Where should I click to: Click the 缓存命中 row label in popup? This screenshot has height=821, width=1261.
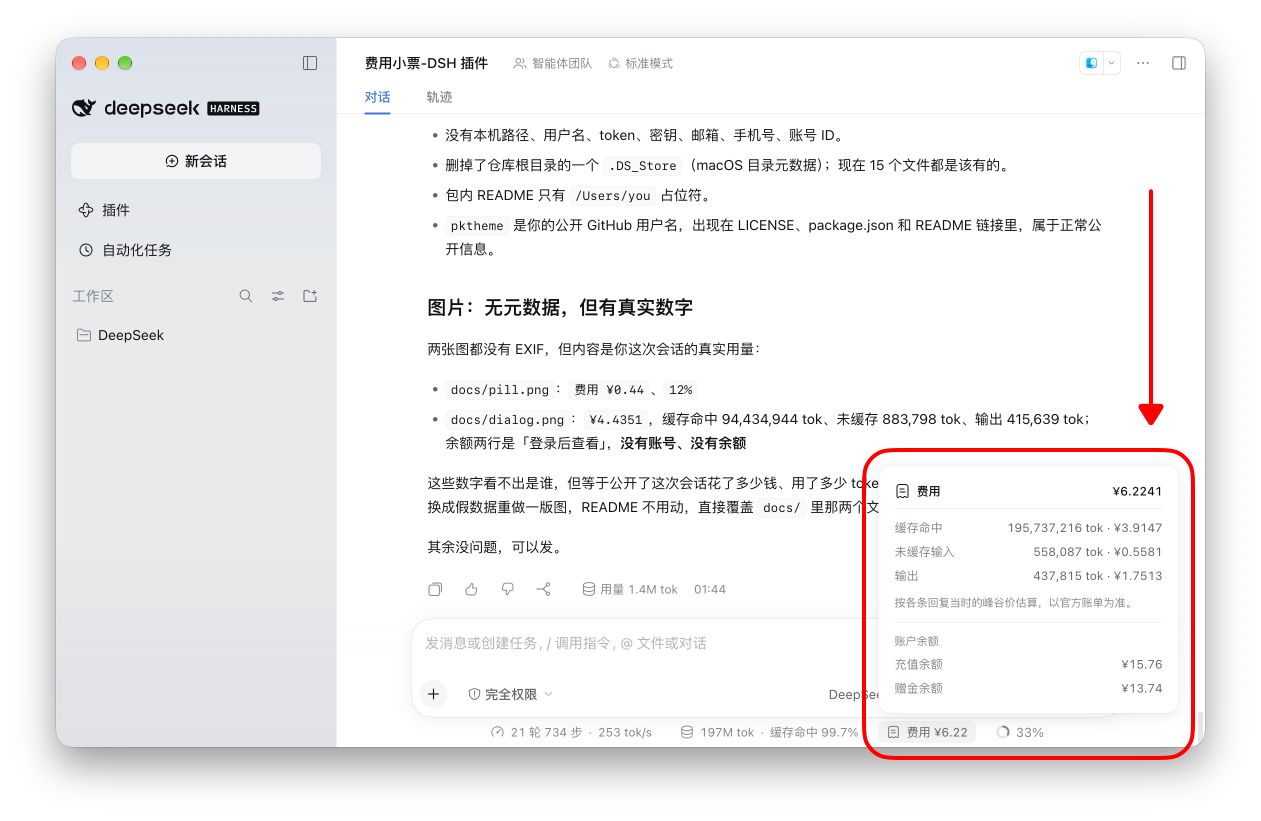918,527
